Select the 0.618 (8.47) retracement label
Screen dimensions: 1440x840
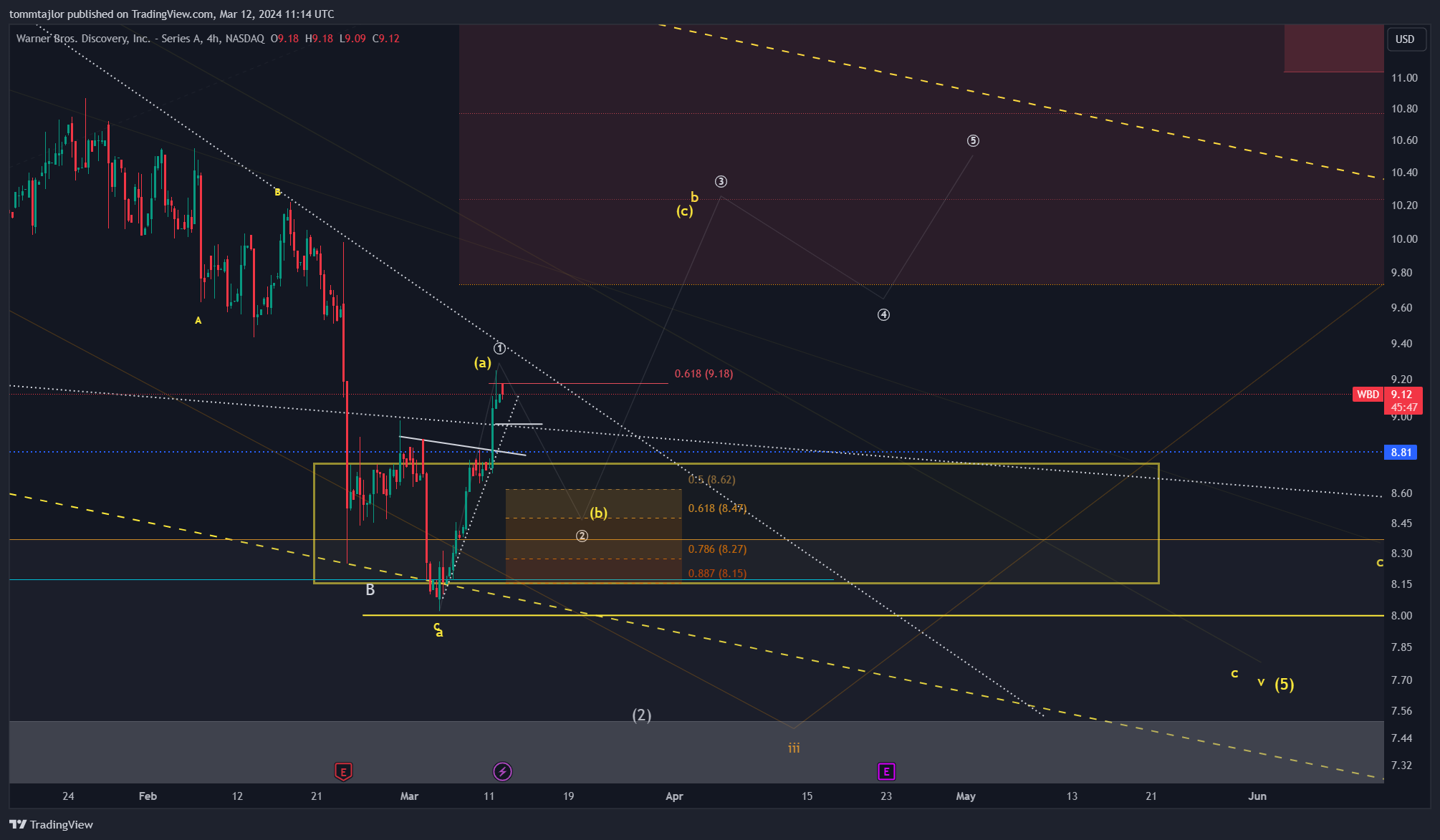point(717,508)
